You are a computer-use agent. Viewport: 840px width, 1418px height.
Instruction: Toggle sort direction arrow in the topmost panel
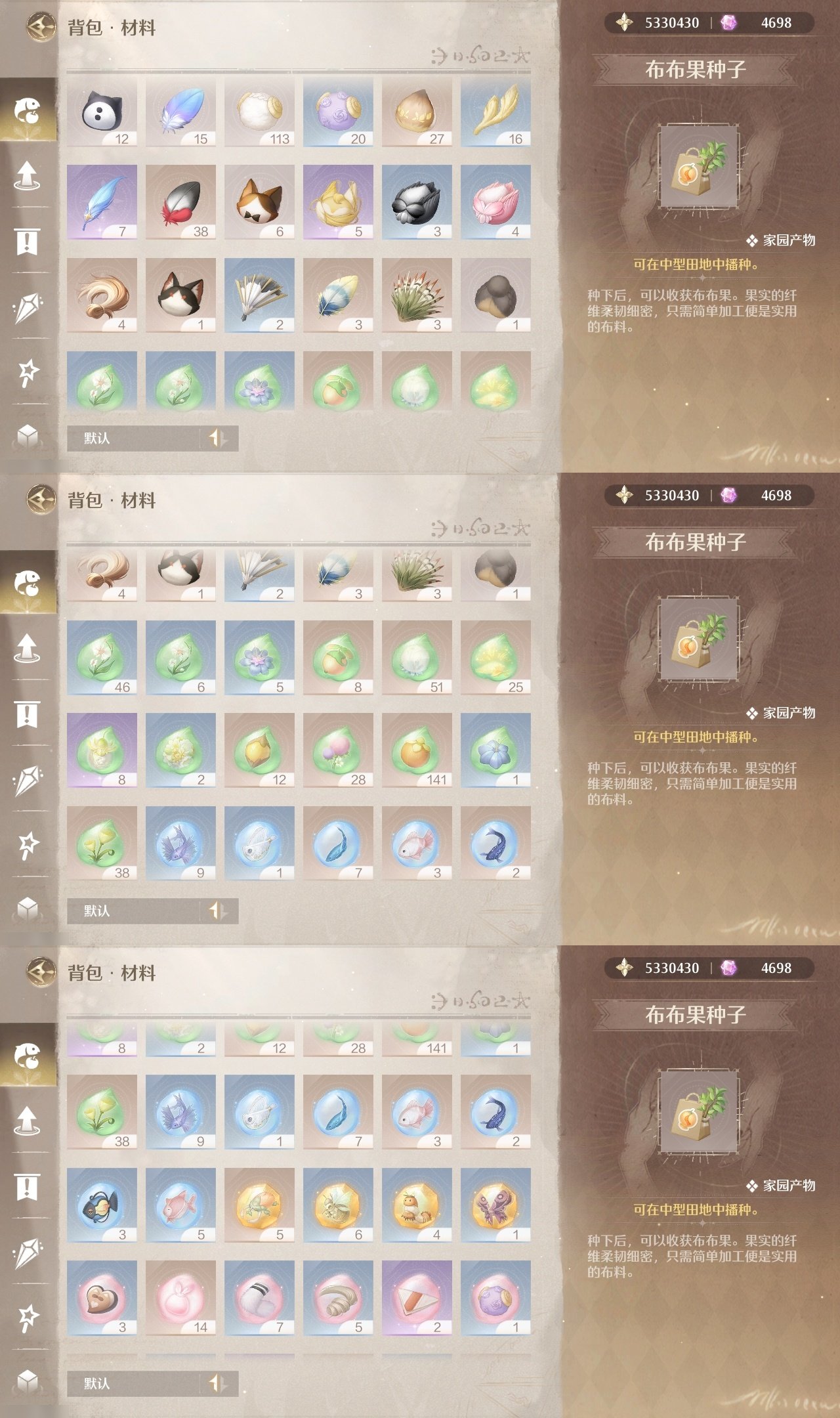(218, 438)
